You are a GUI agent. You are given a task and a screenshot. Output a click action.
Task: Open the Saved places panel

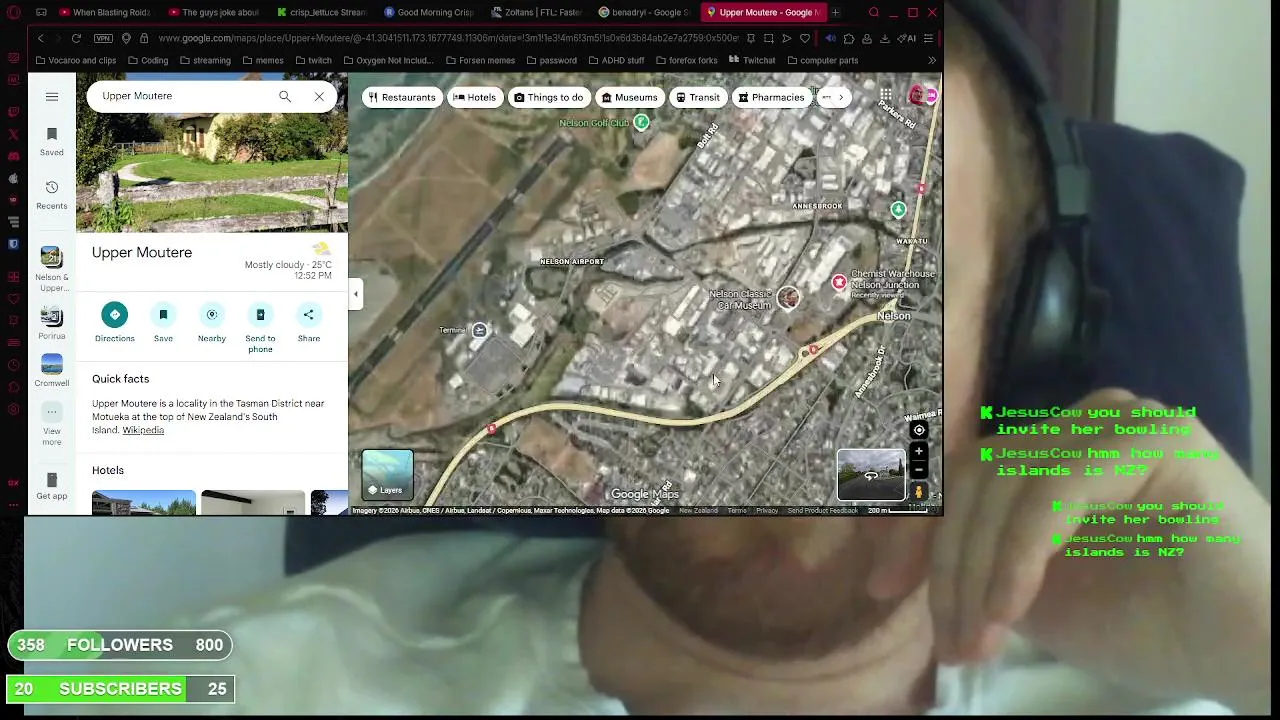(51, 142)
